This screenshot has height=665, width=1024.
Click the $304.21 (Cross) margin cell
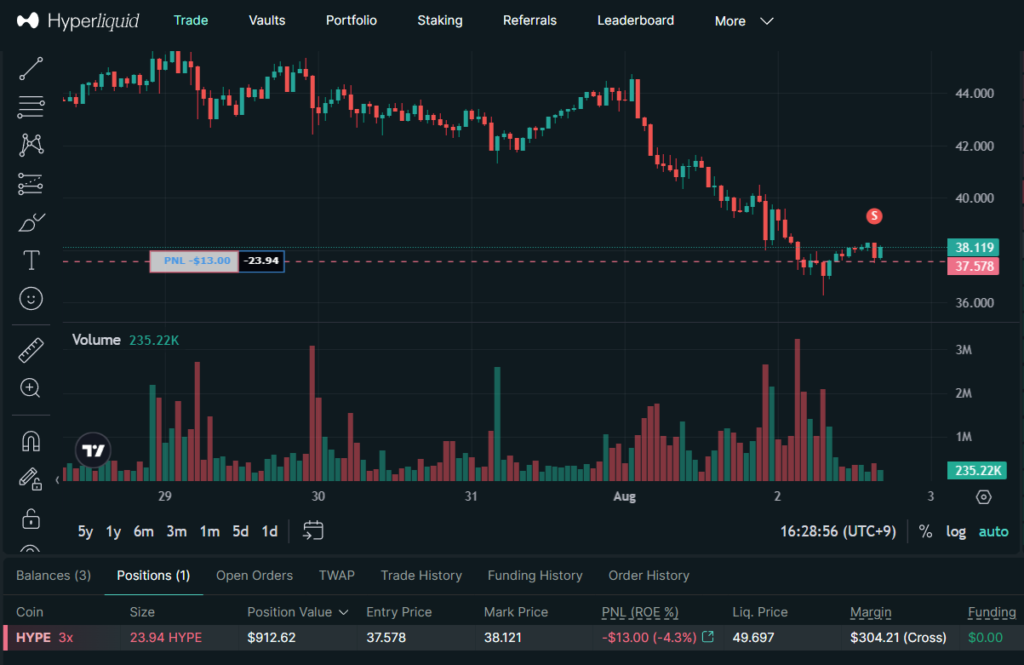(x=898, y=638)
